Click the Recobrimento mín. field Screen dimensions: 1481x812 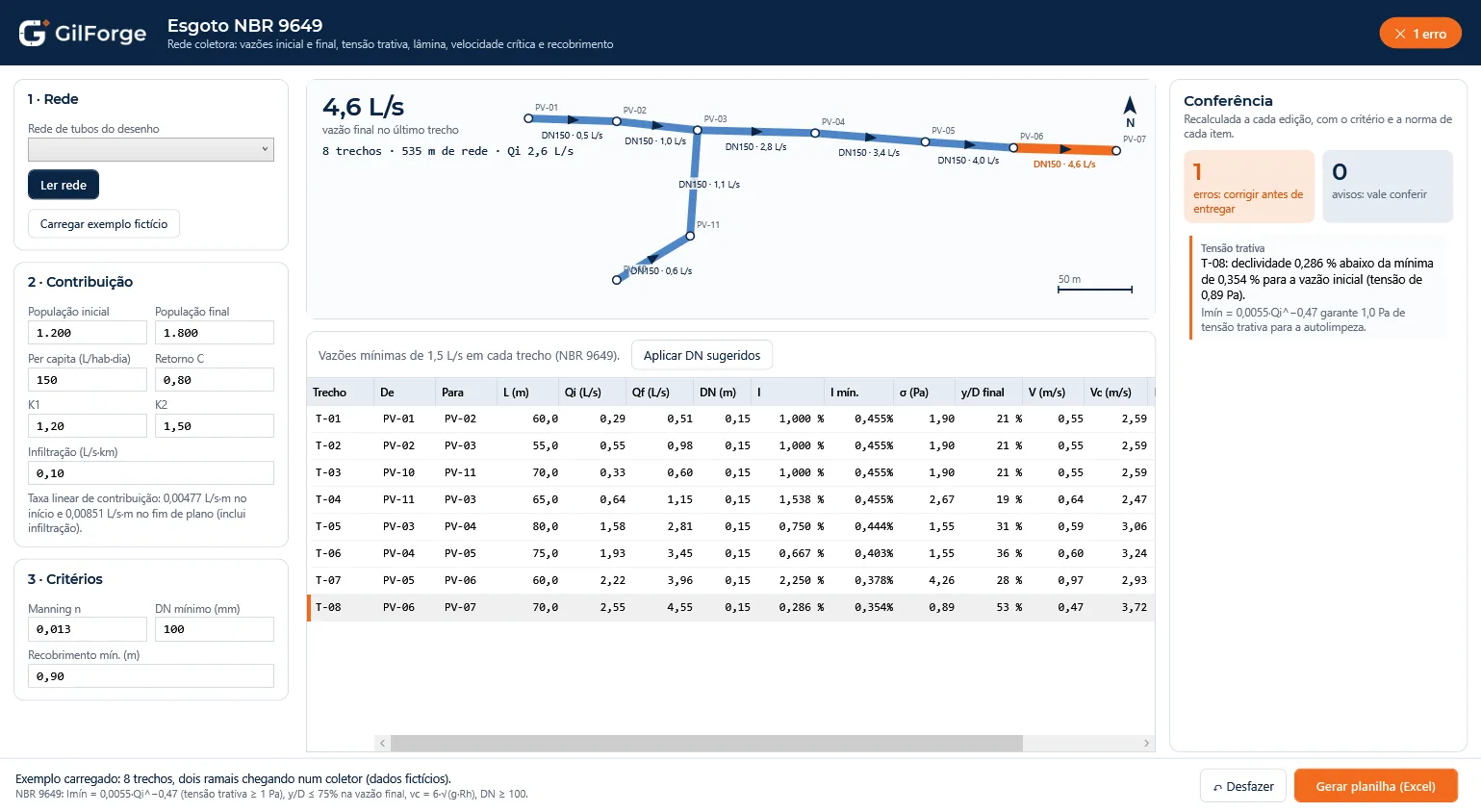click(x=151, y=676)
